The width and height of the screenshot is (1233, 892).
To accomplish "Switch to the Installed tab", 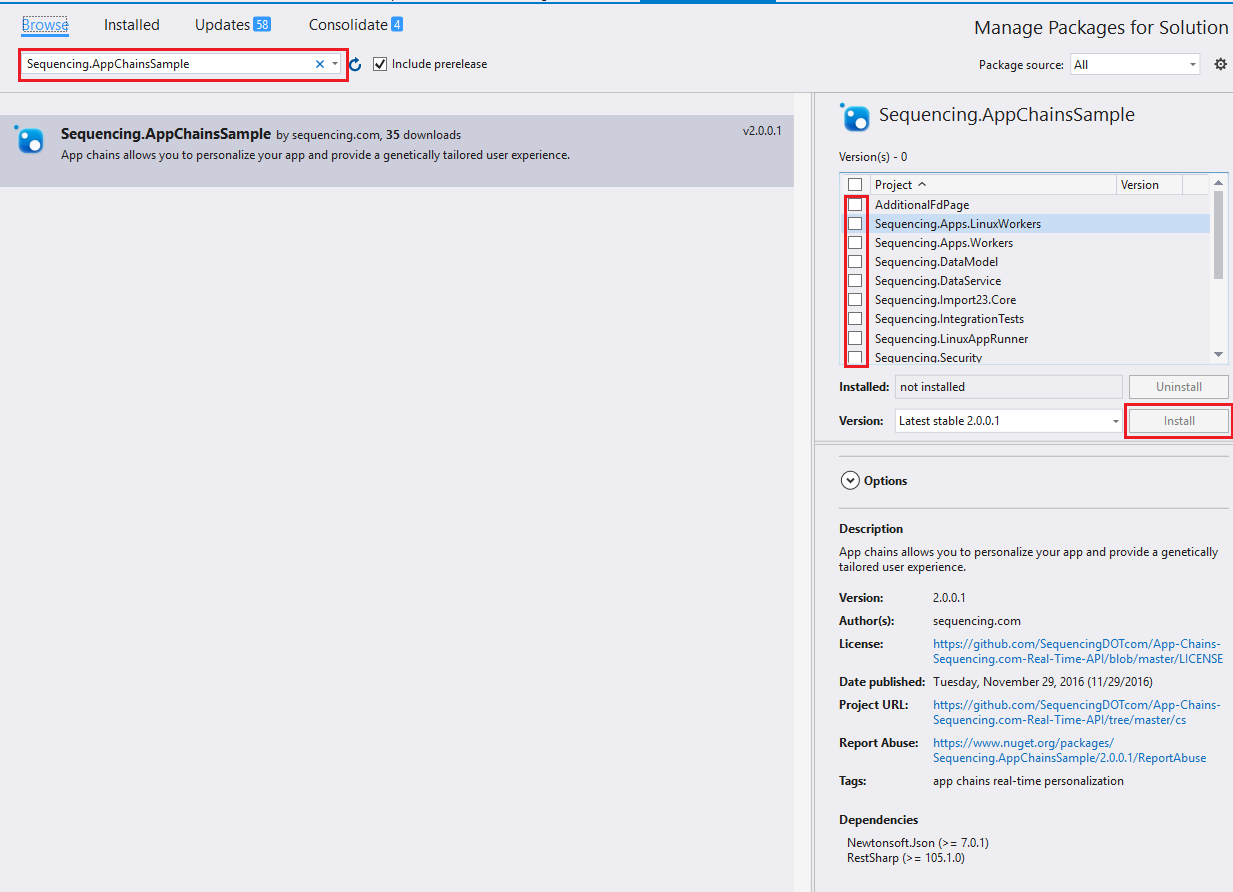I will tap(132, 24).
